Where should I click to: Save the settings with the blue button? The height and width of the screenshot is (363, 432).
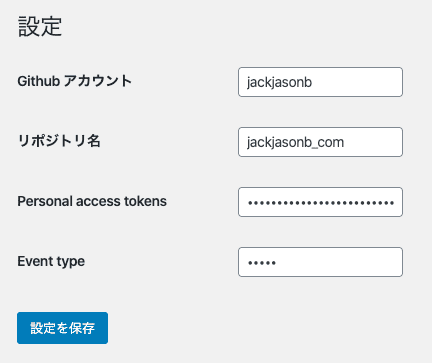[x=62, y=328]
